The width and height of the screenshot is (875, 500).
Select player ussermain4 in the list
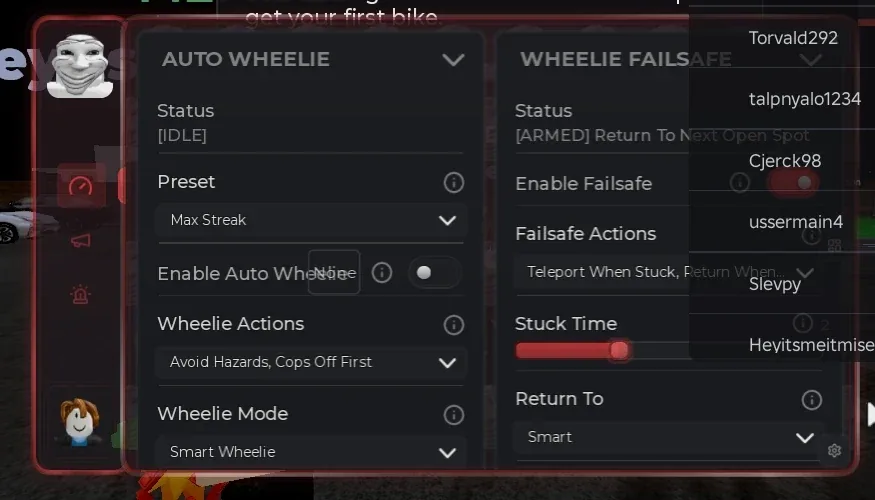796,222
